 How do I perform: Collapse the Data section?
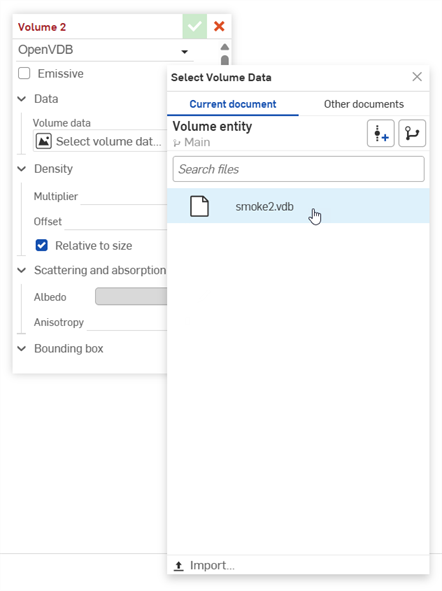22,99
